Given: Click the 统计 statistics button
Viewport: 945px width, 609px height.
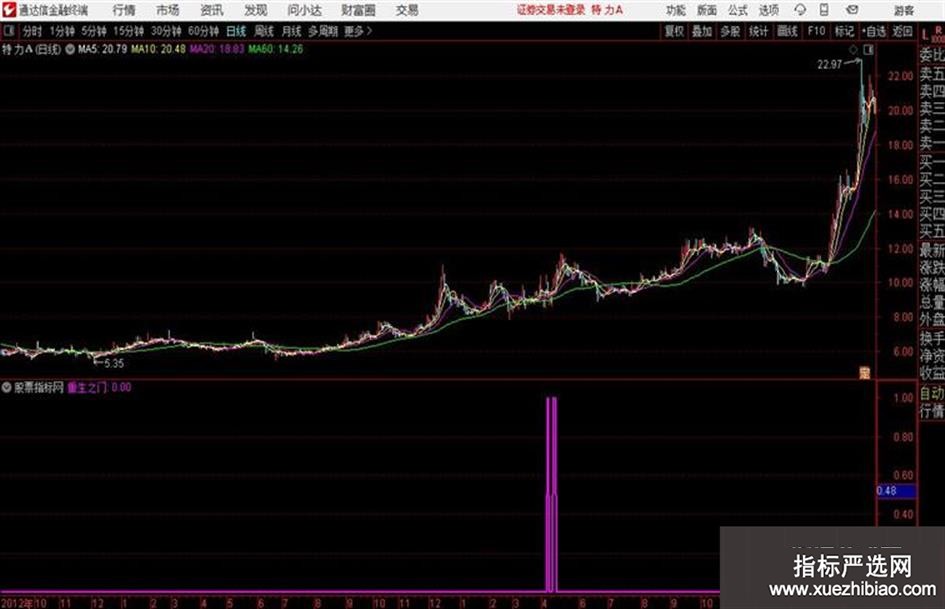Looking at the screenshot, I should click(759, 31).
